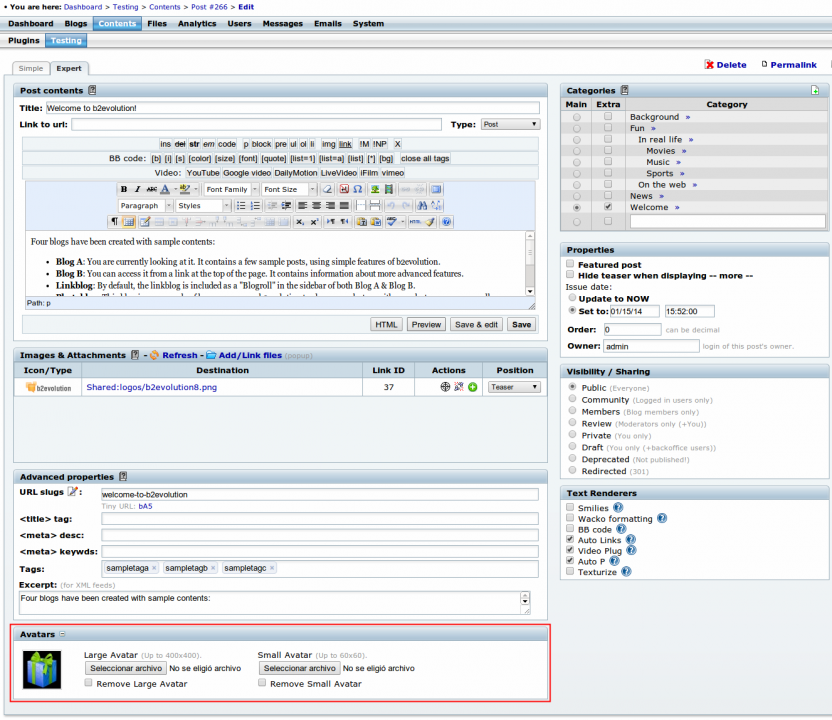Click the Save & edit button
Image resolution: width=832 pixels, height=720 pixels.
(x=476, y=325)
